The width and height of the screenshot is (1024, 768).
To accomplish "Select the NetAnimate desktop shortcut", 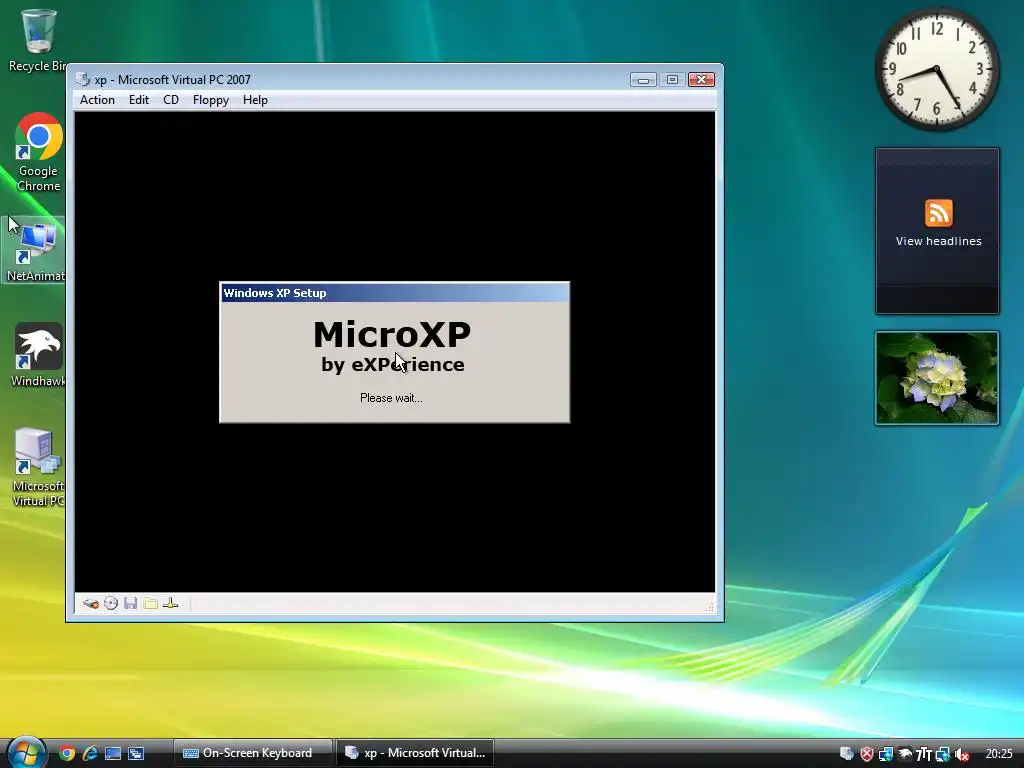I will click(x=36, y=251).
